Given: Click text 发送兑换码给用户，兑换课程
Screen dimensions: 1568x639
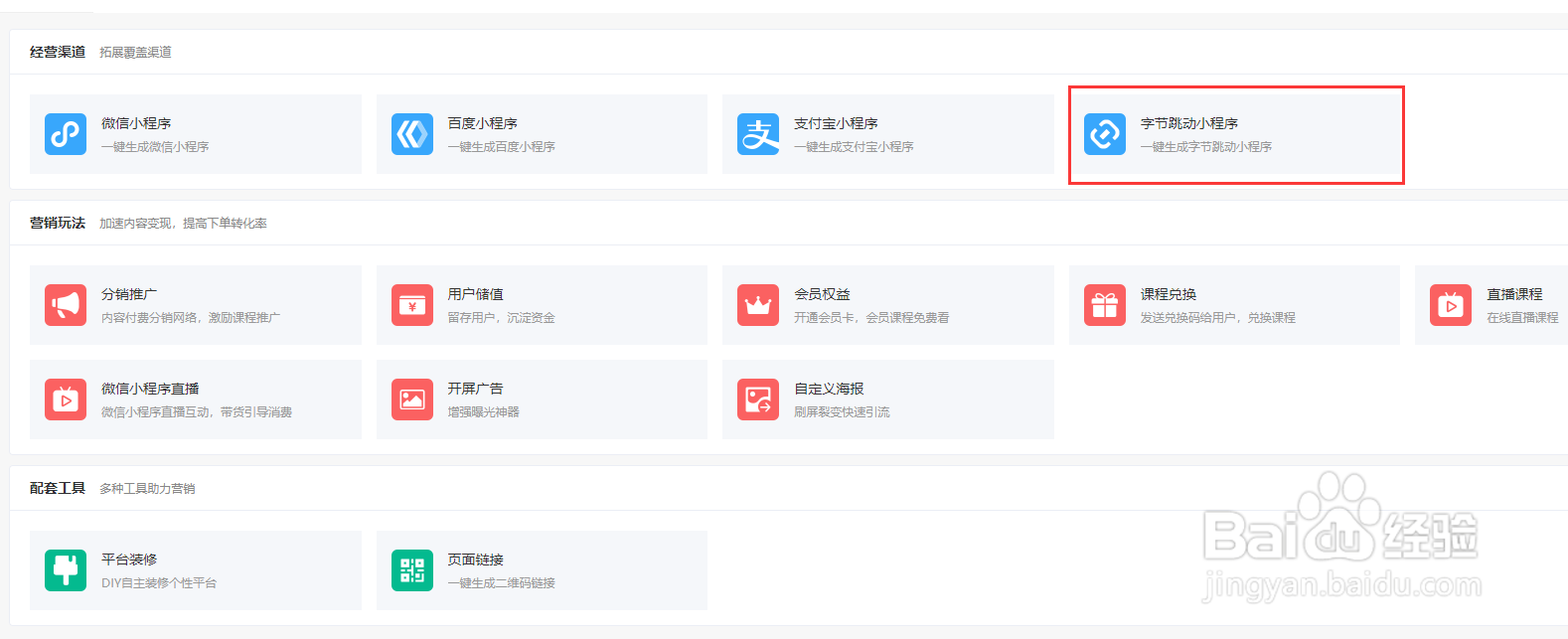Looking at the screenshot, I should (1218, 318).
